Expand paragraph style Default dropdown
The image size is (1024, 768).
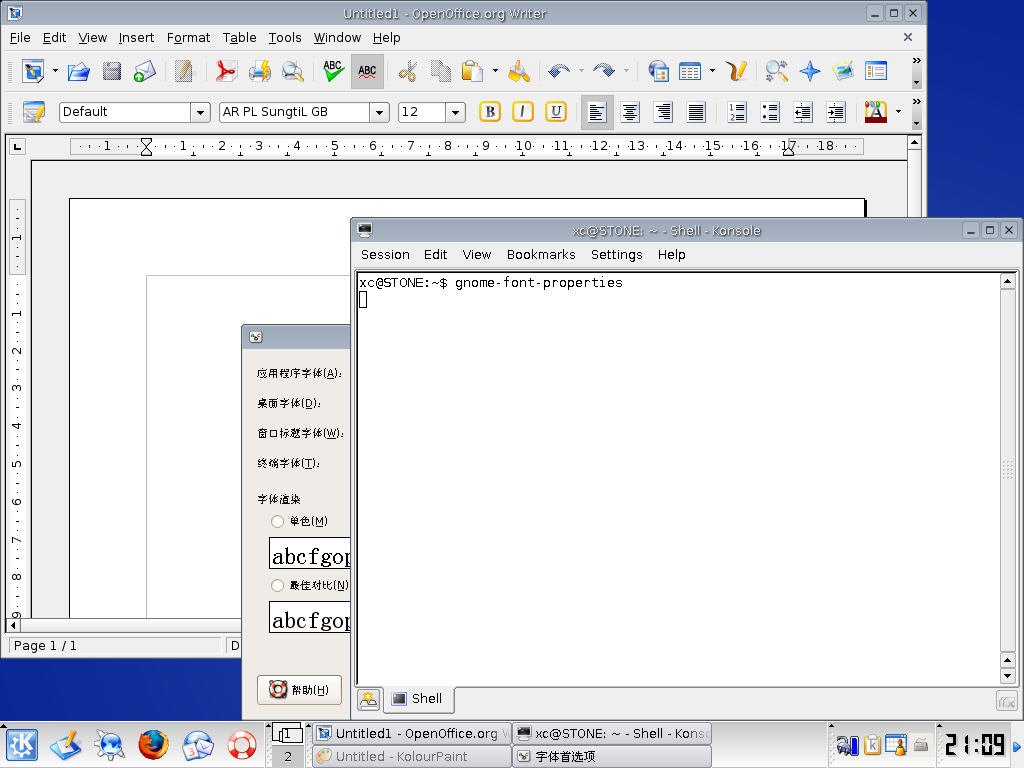[200, 112]
